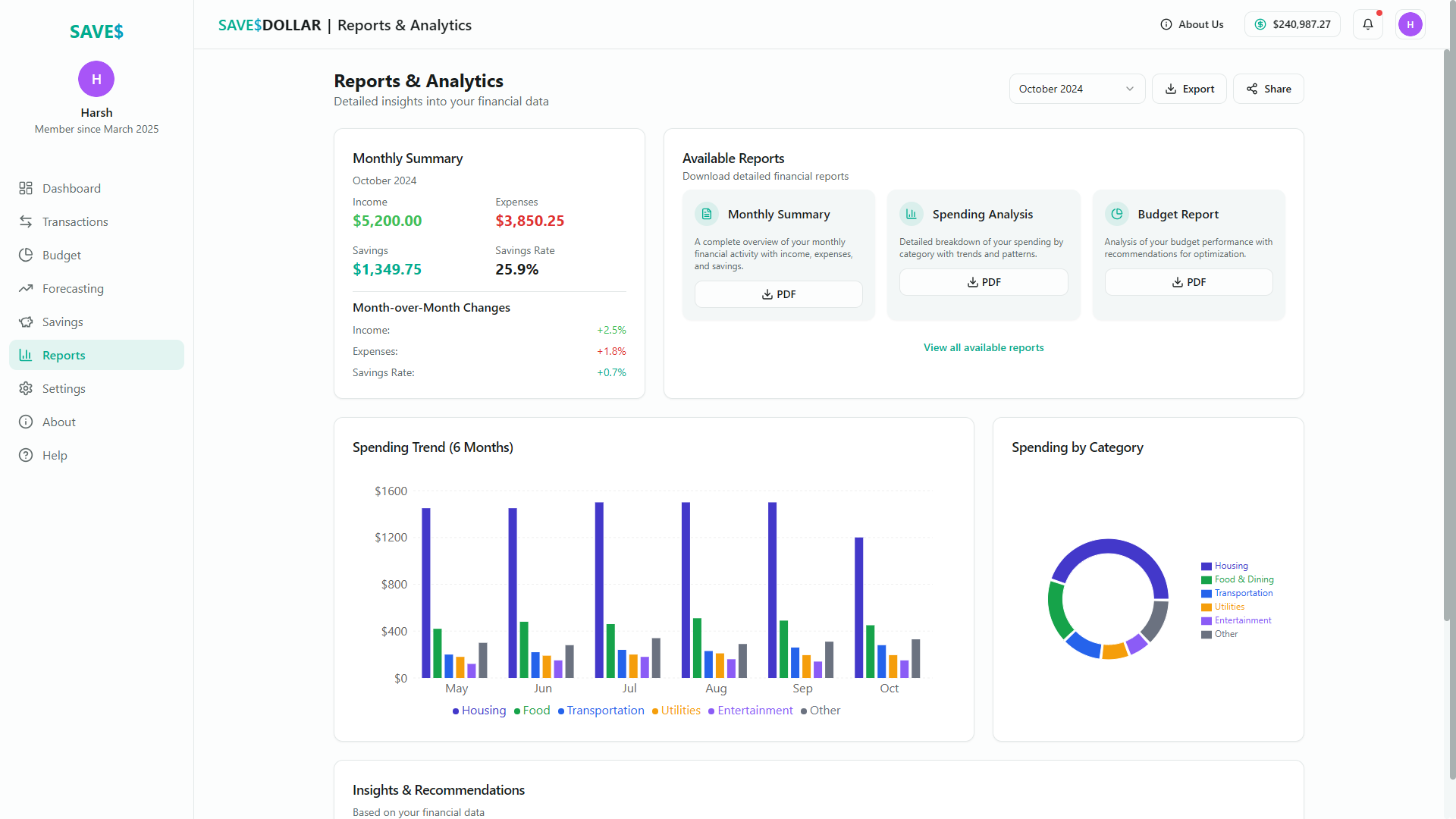Screen dimensions: 1456x819
Task: Open the Transactions page from sidebar
Action: [75, 221]
